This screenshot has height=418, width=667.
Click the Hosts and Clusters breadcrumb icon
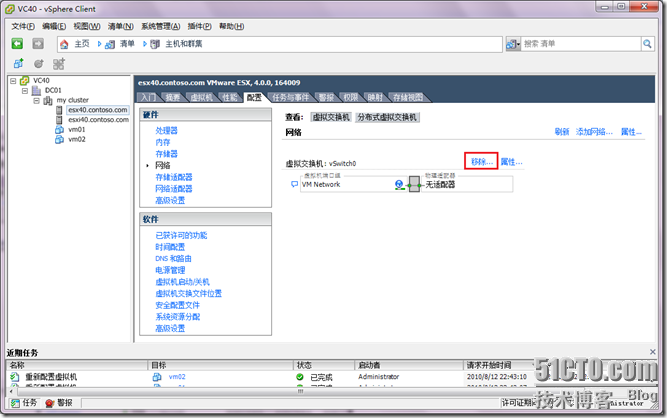155,44
